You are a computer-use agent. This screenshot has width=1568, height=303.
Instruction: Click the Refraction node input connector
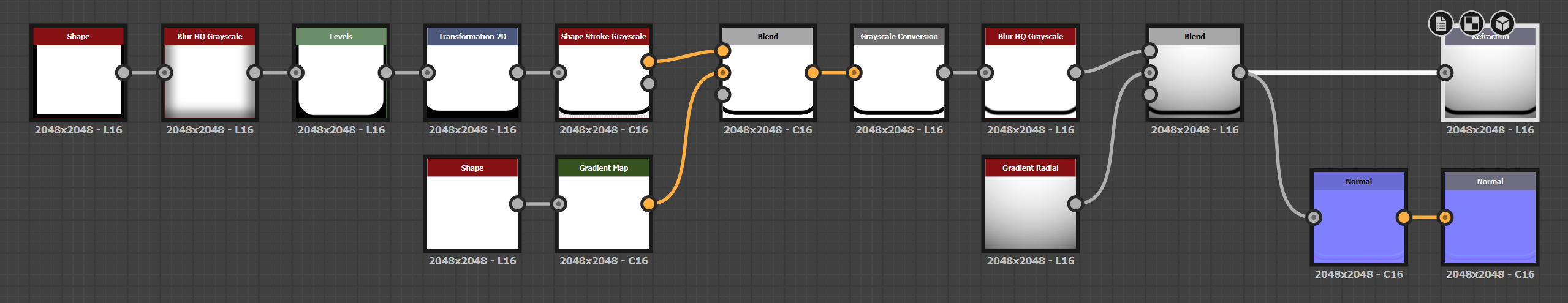pyautogui.click(x=1445, y=73)
